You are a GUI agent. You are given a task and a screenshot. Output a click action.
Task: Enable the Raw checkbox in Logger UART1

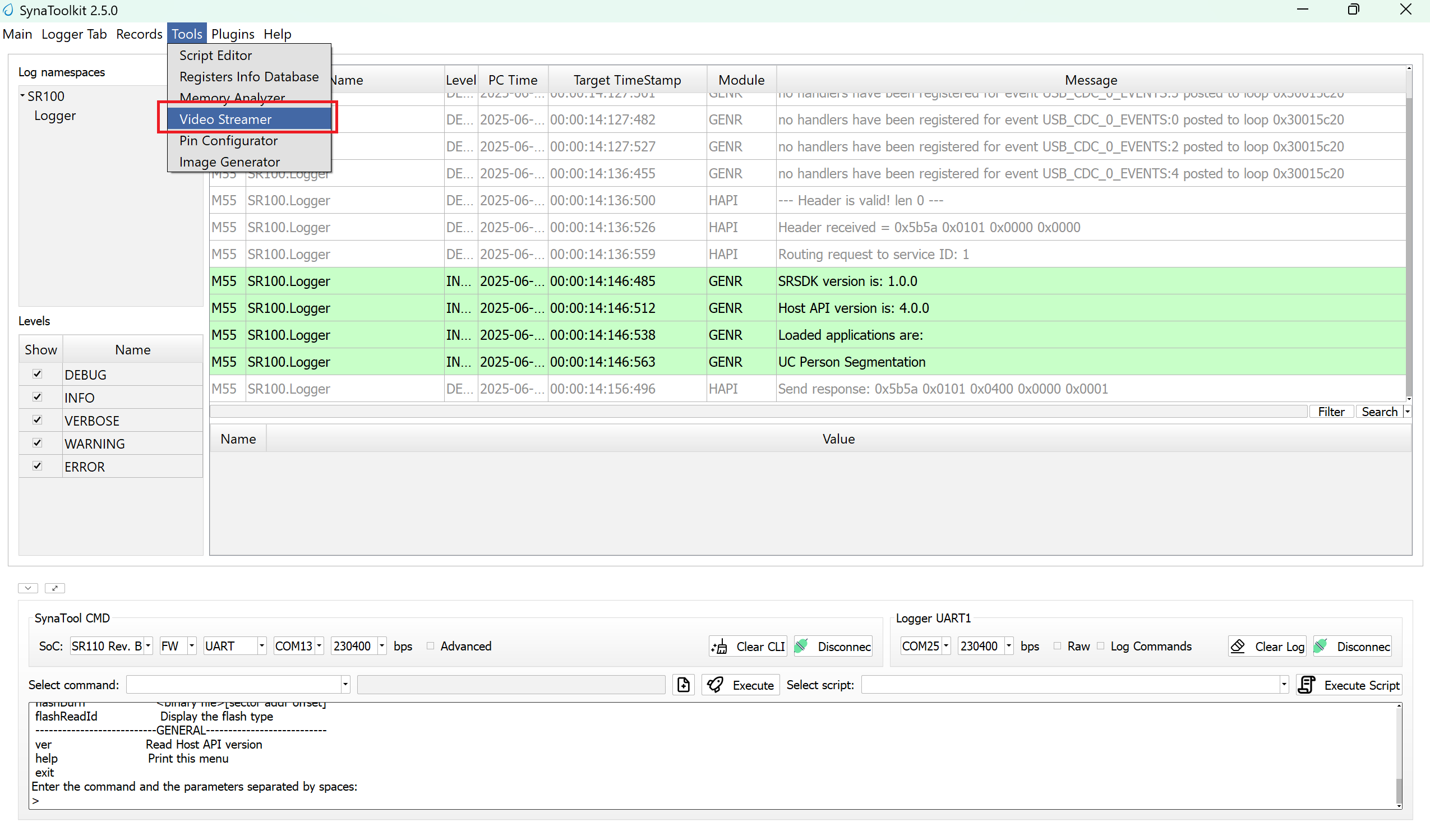pyautogui.click(x=1057, y=646)
